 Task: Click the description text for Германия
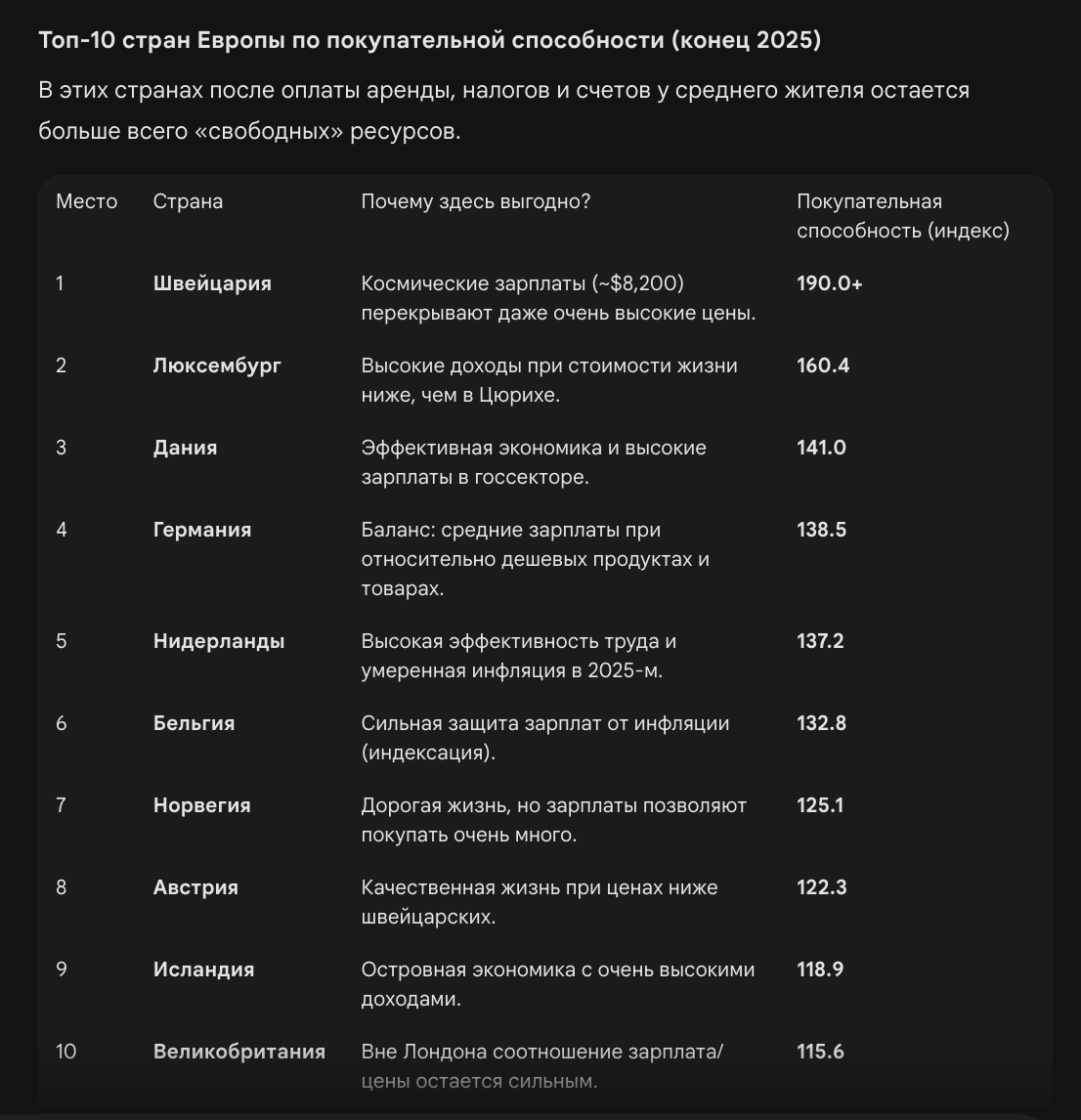[535, 559]
